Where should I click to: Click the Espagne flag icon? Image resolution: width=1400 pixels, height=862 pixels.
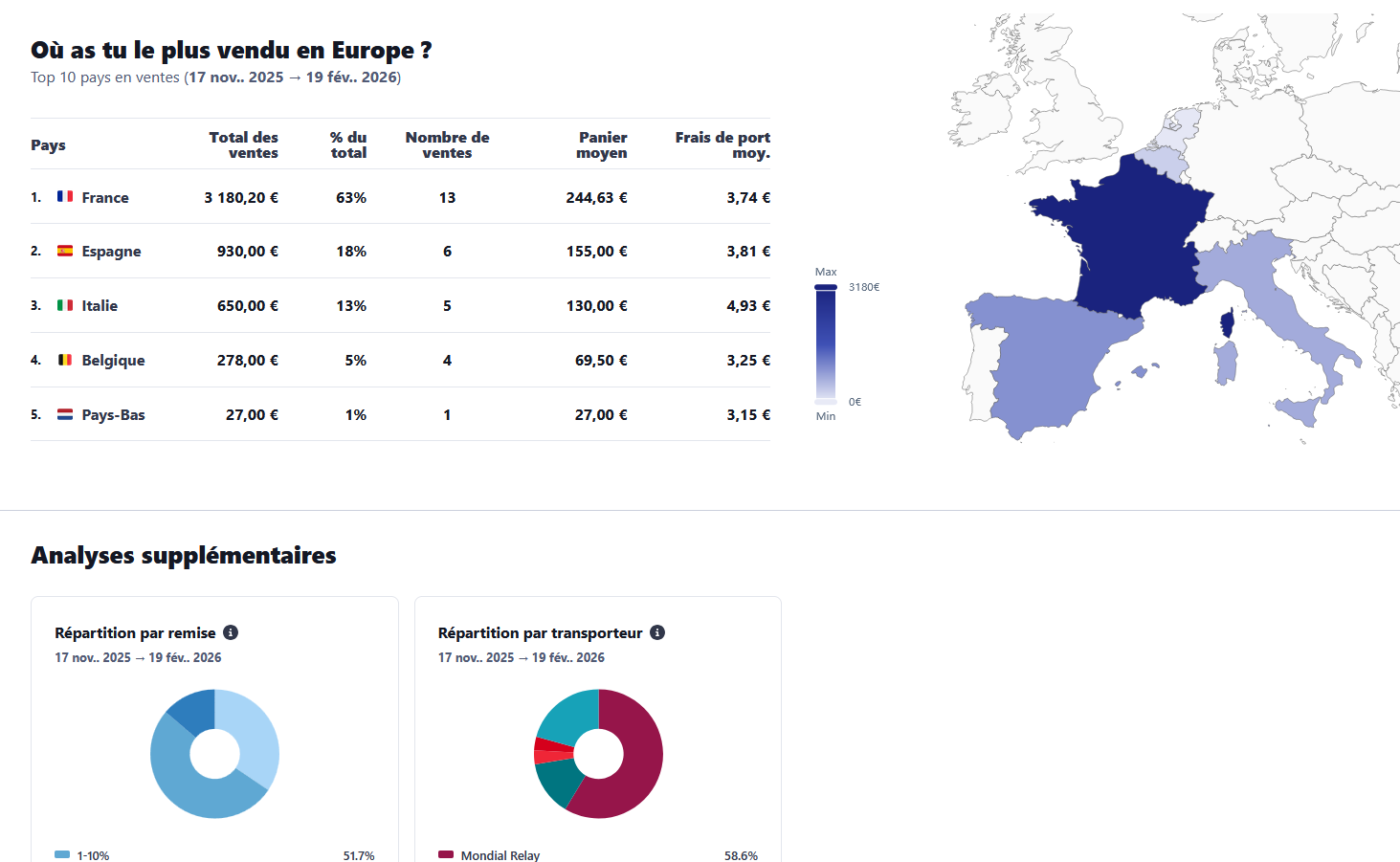pyautogui.click(x=65, y=251)
